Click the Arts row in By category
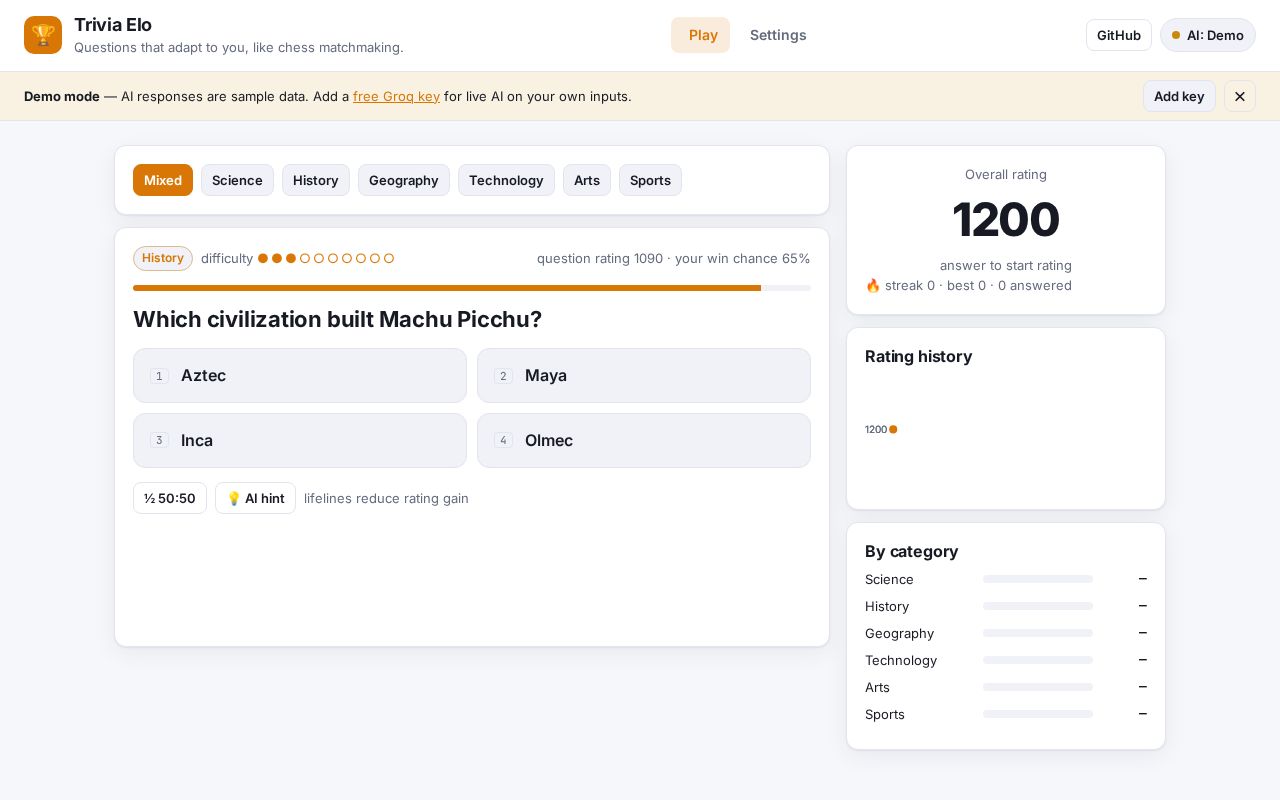1280x800 pixels. (1006, 687)
